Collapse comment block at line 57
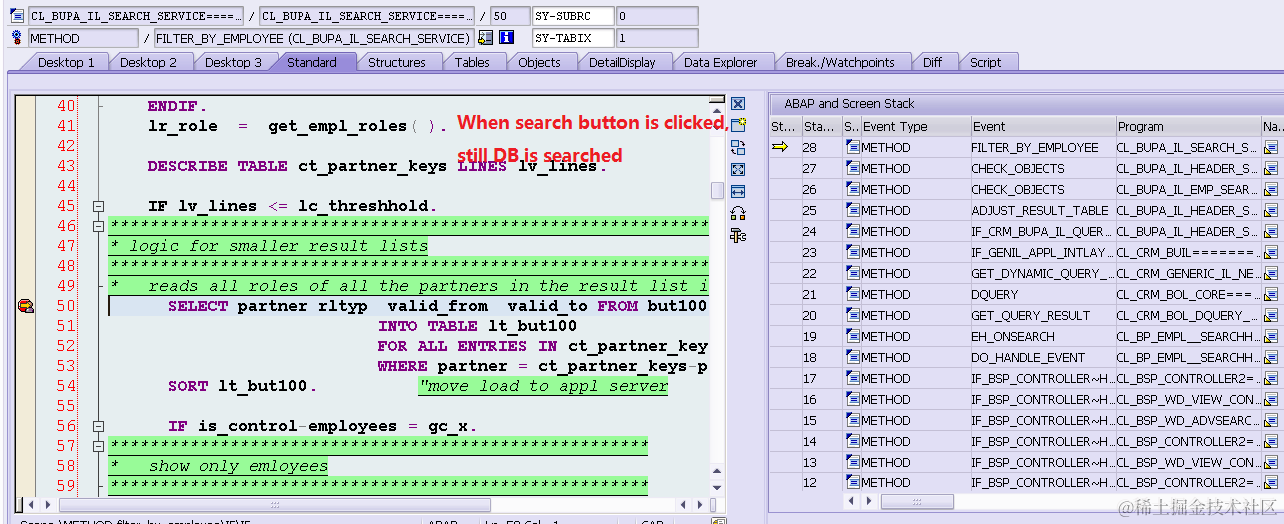This screenshot has width=1284, height=524. click(x=98, y=446)
